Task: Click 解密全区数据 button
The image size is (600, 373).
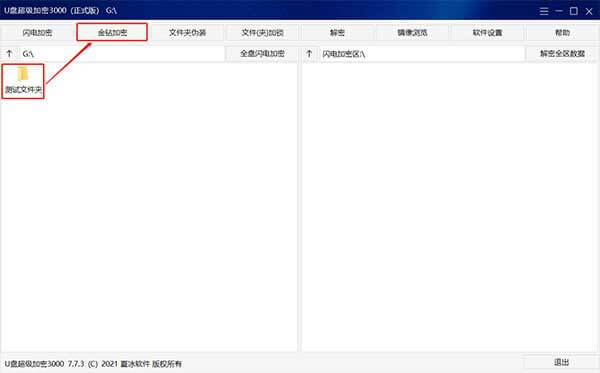Action: tap(562, 54)
